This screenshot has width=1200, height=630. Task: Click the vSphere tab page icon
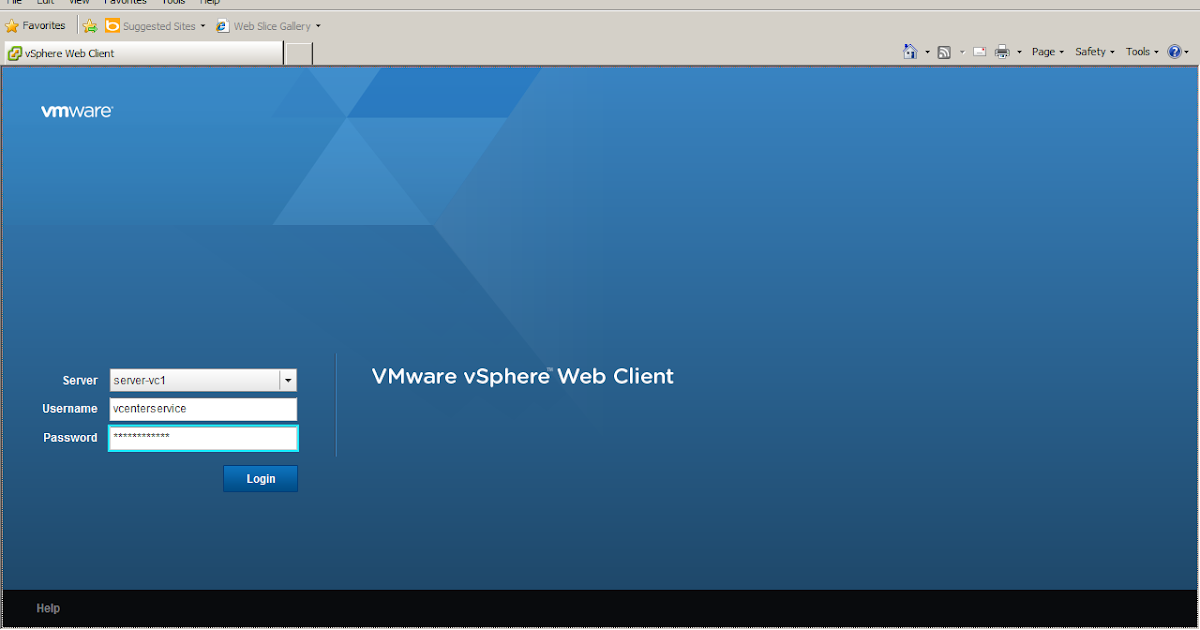pos(15,54)
